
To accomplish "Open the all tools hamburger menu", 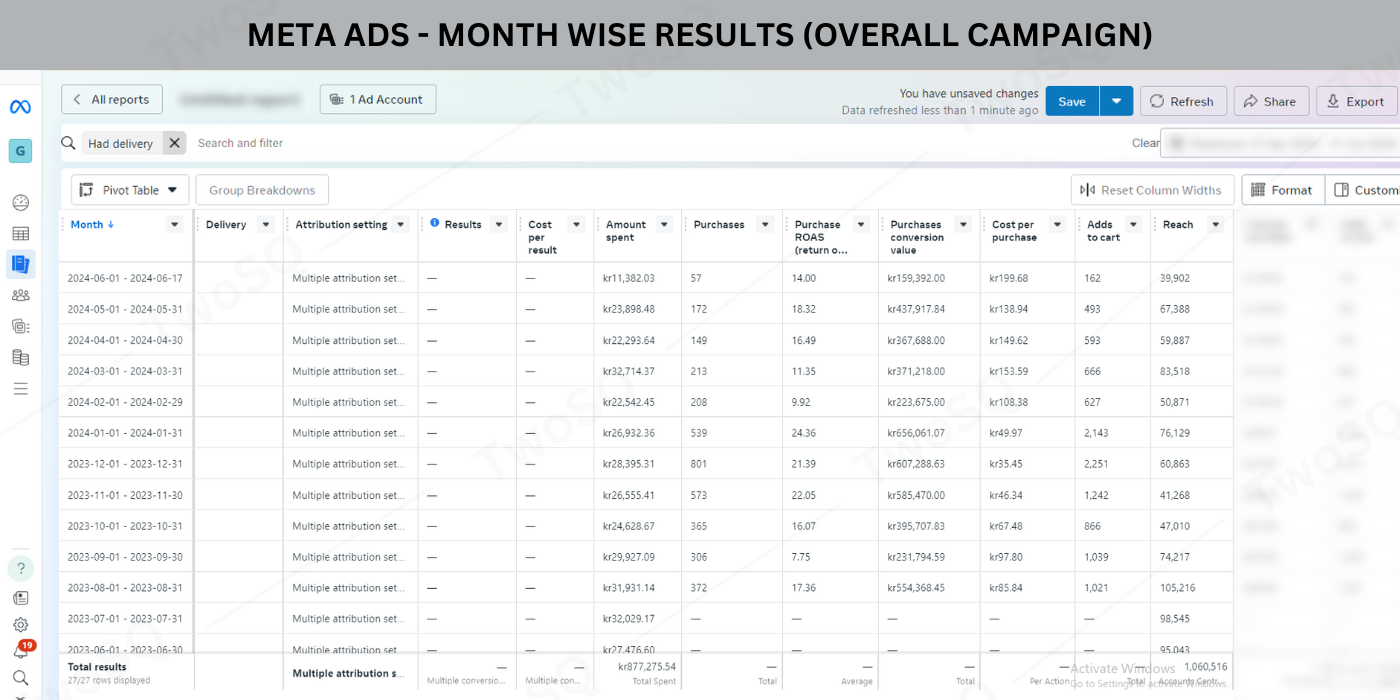I will tap(20, 388).
